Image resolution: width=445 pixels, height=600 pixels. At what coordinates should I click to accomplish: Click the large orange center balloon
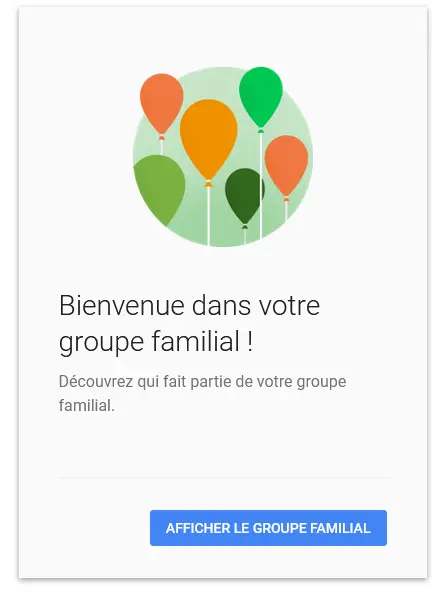pos(209,139)
